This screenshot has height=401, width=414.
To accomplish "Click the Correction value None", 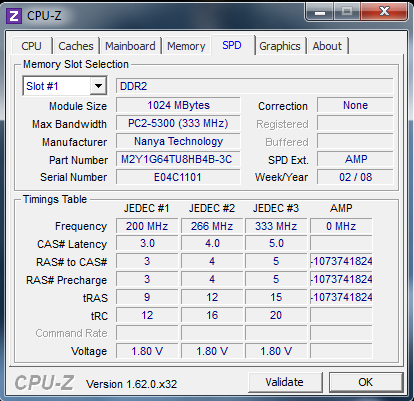I will pos(355,105).
